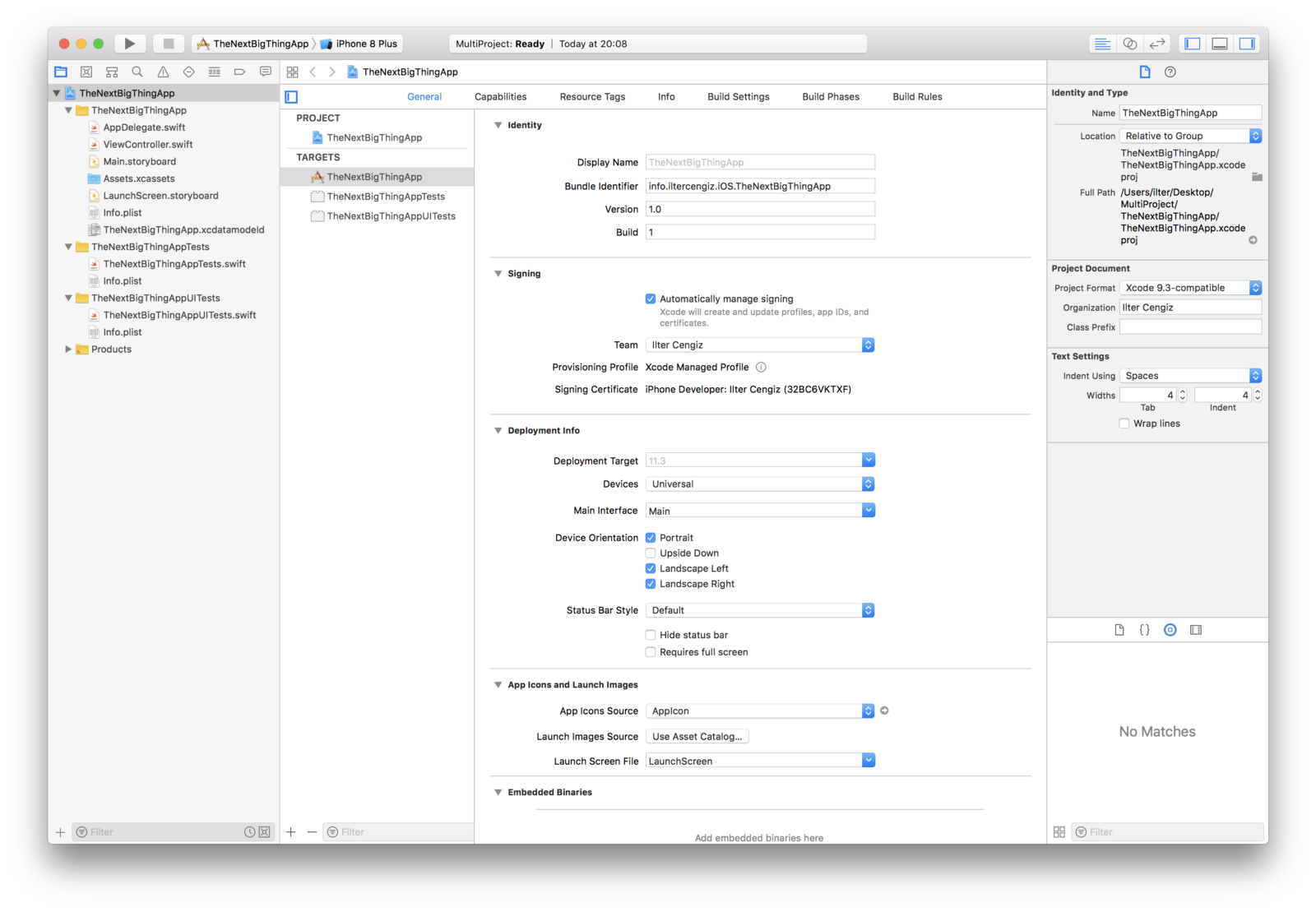Switch to the Build Rules tab

[x=917, y=97]
